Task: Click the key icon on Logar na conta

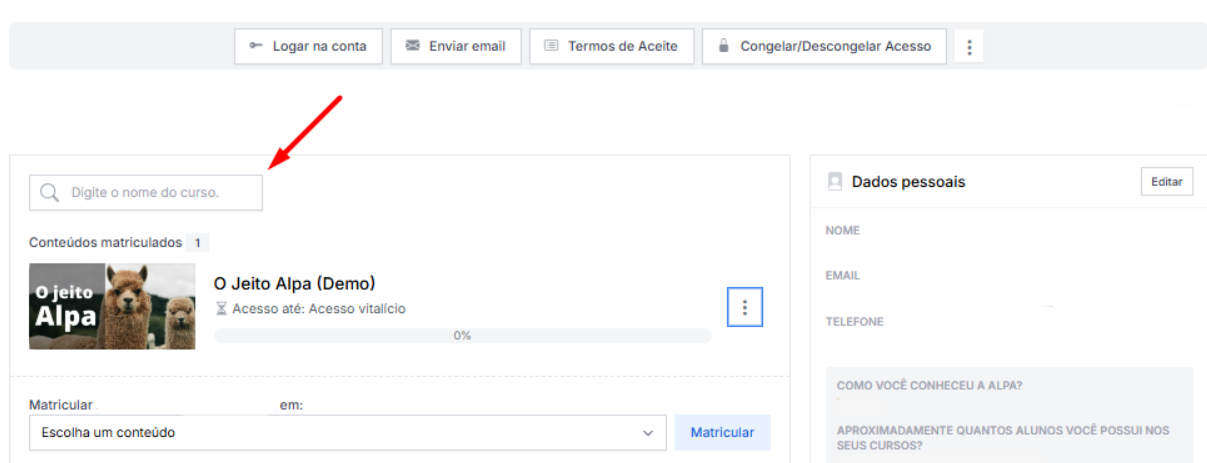Action: click(x=256, y=46)
